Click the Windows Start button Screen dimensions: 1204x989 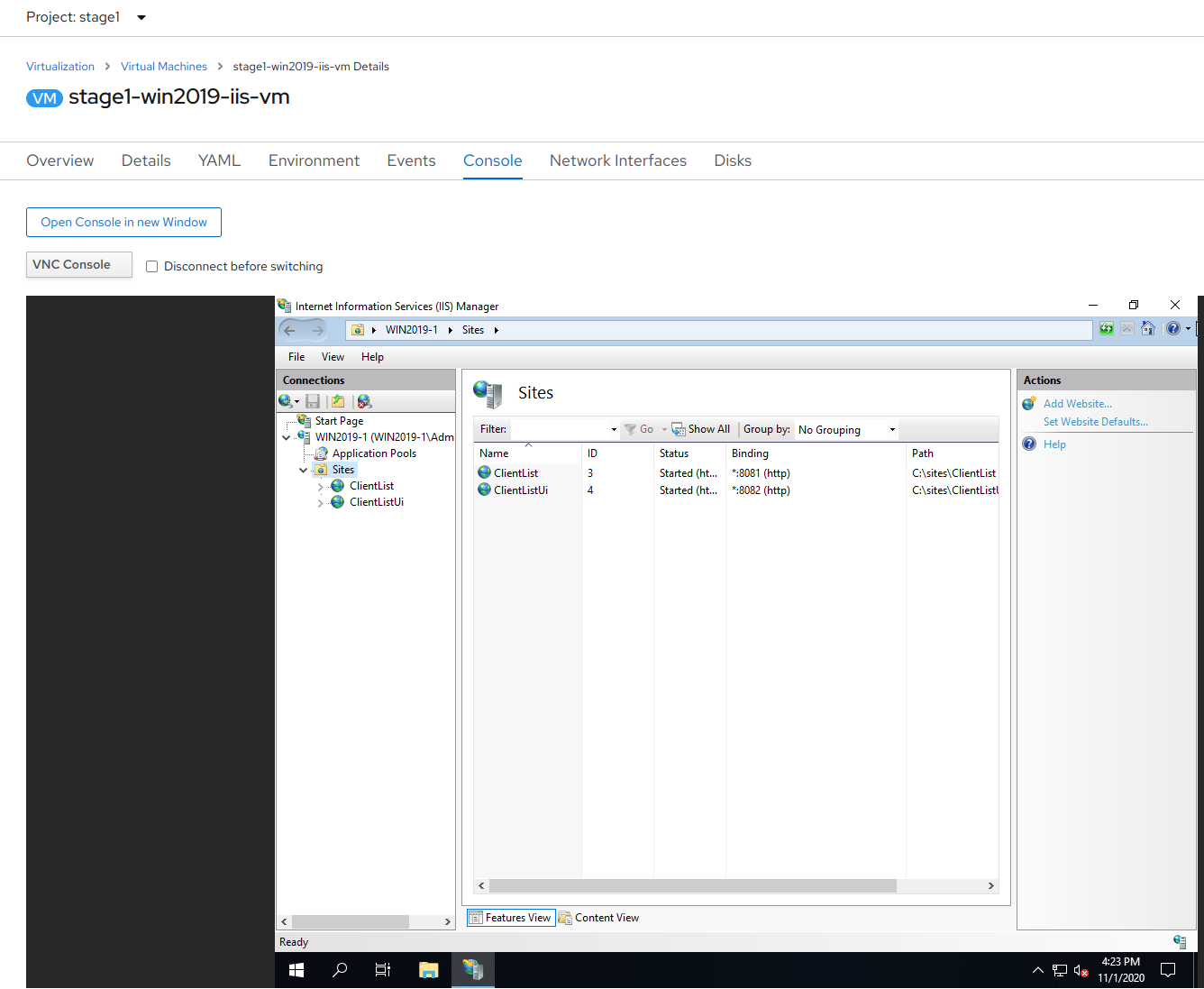click(x=296, y=970)
